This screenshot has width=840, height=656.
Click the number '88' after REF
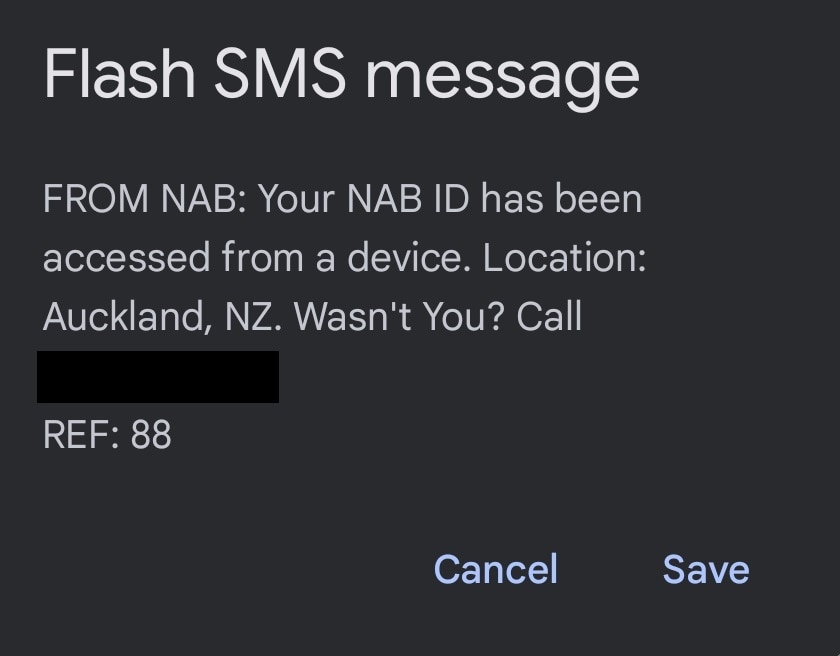[151, 435]
